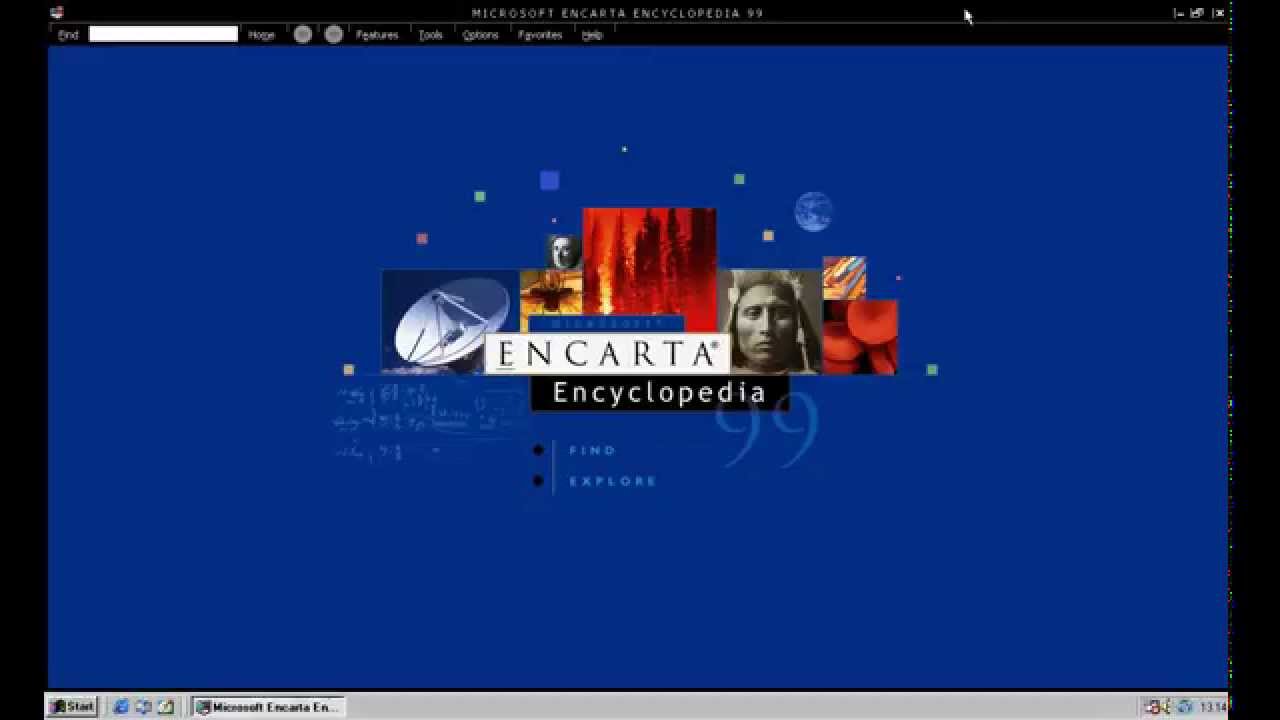Open the Options menu

coord(480,35)
